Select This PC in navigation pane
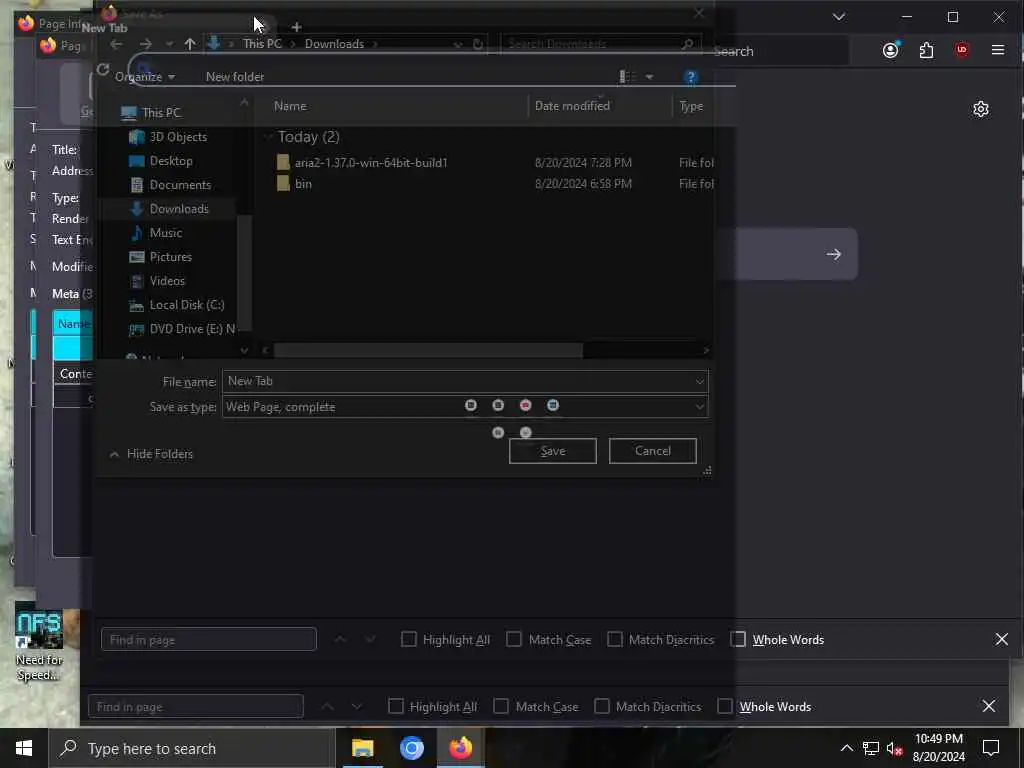This screenshot has height=768, width=1024. coord(161,113)
